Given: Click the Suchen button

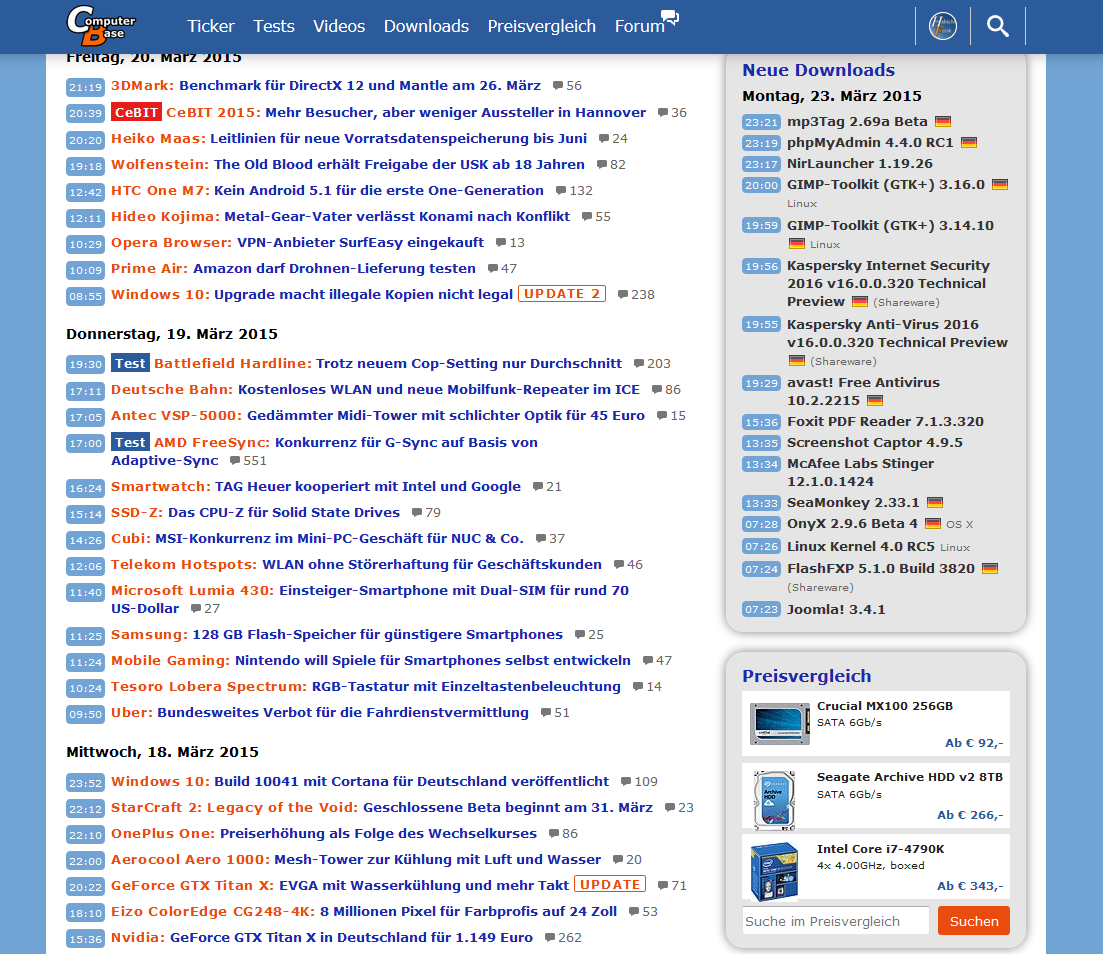Looking at the screenshot, I should click(974, 921).
